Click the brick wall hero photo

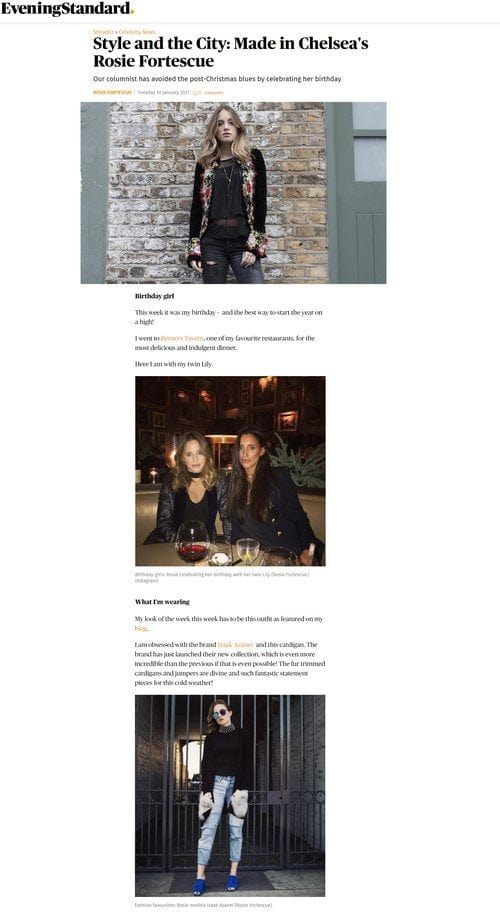click(233, 193)
